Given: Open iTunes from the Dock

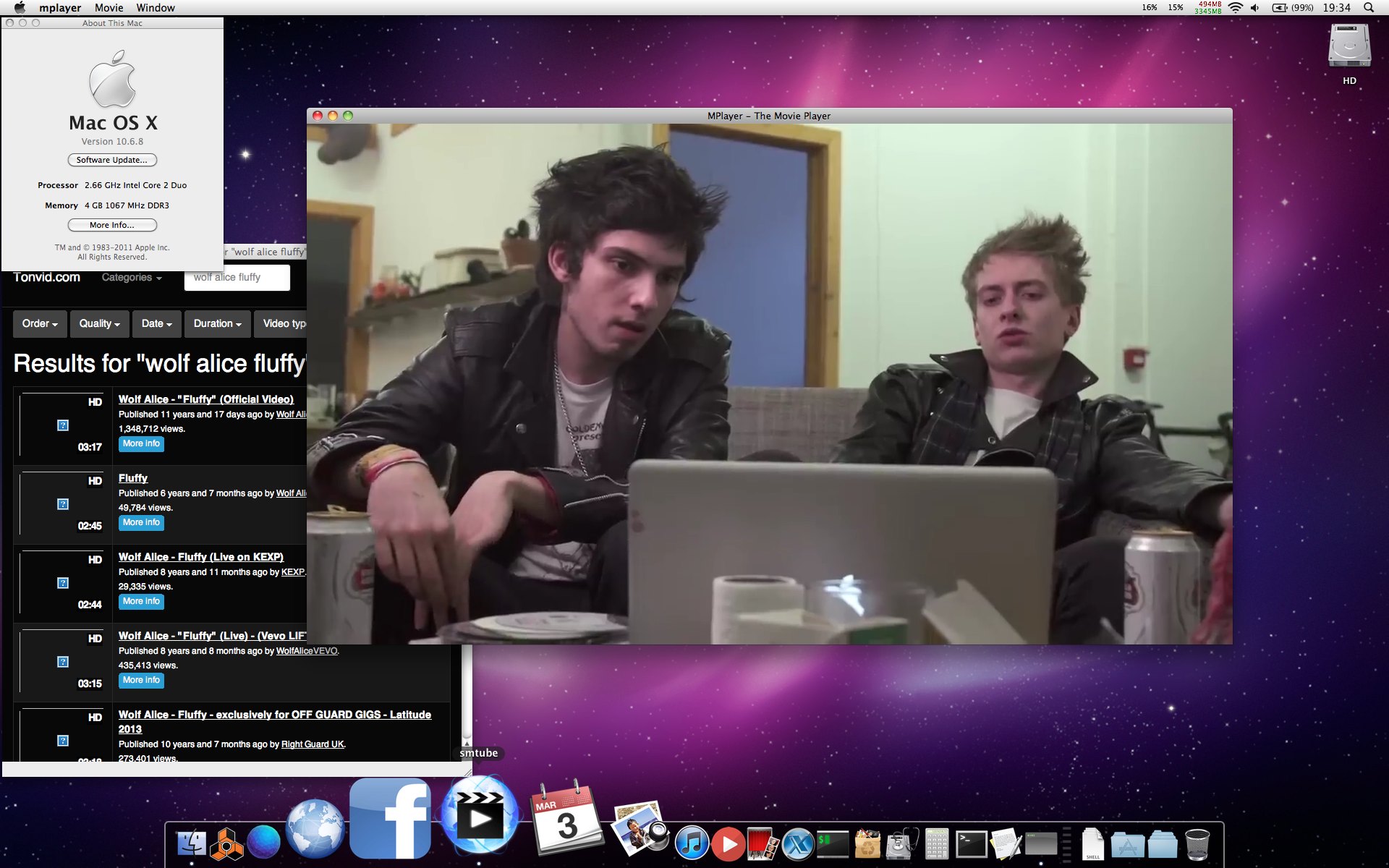Looking at the screenshot, I should [x=691, y=843].
